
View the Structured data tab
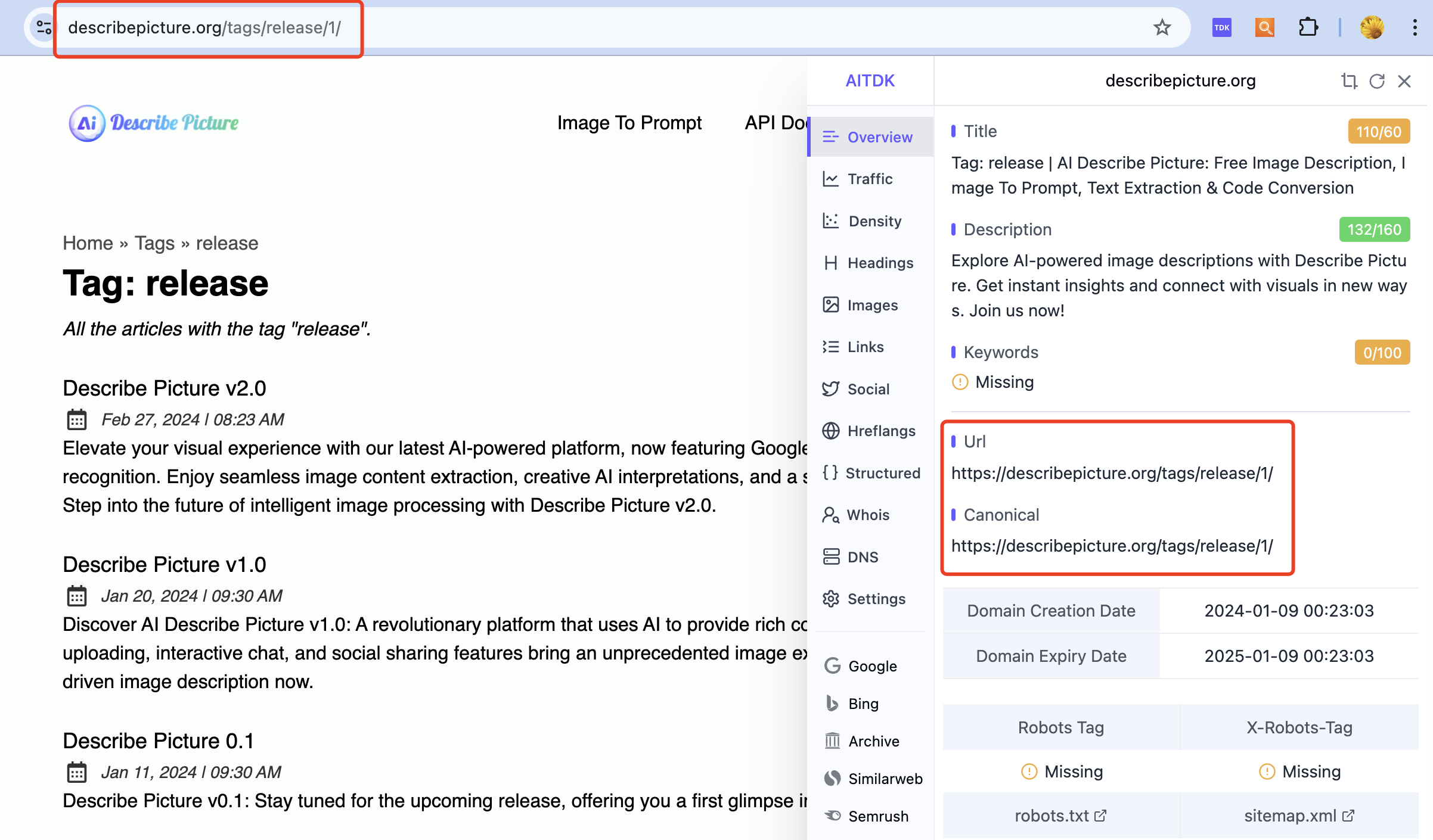(x=870, y=473)
